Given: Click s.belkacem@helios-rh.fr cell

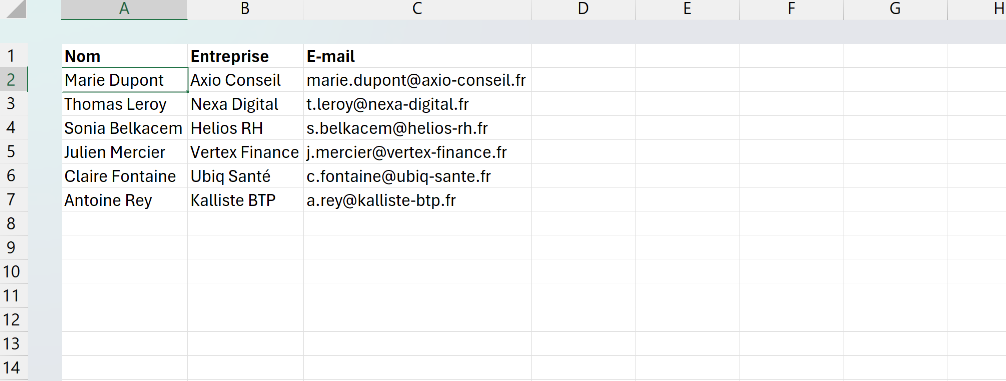Looking at the screenshot, I should pos(418,128).
